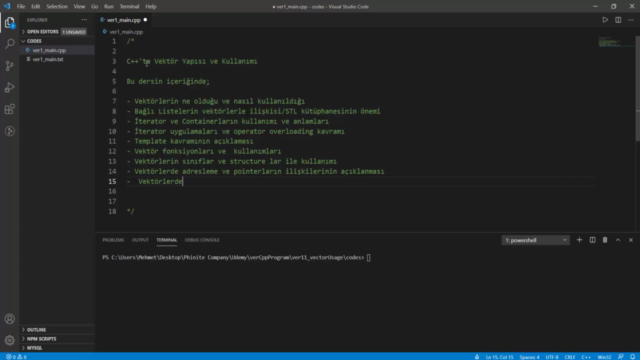Click line 'Template kavramının açıklaması'
Image resolution: width=640 pixels, height=360 pixels.
[193, 141]
